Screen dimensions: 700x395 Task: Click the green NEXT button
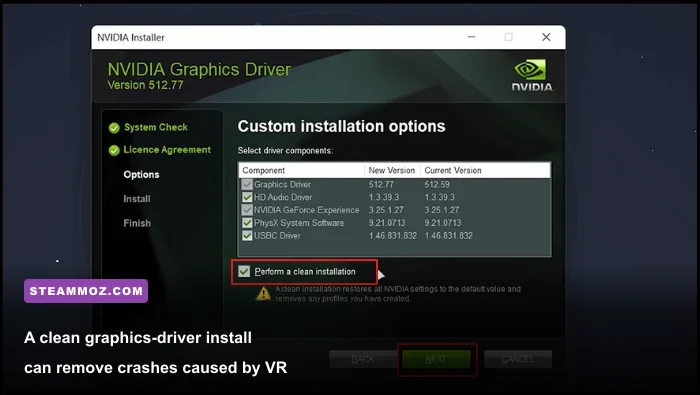point(436,359)
